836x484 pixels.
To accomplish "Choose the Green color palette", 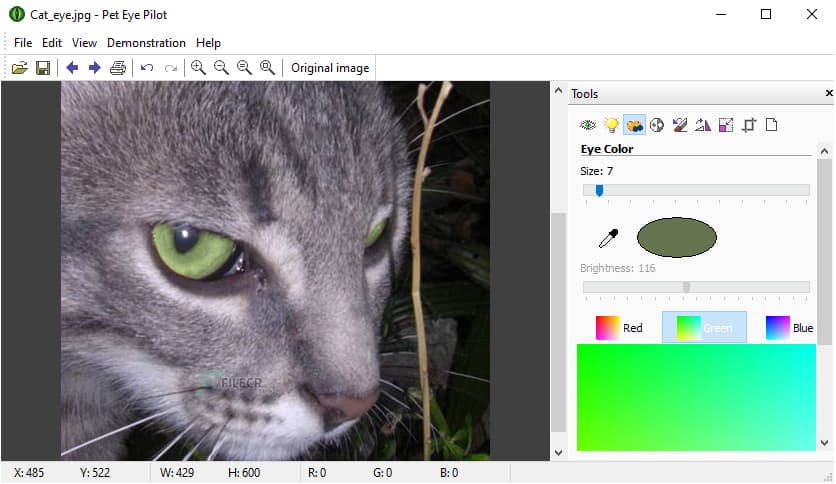I will 704,327.
